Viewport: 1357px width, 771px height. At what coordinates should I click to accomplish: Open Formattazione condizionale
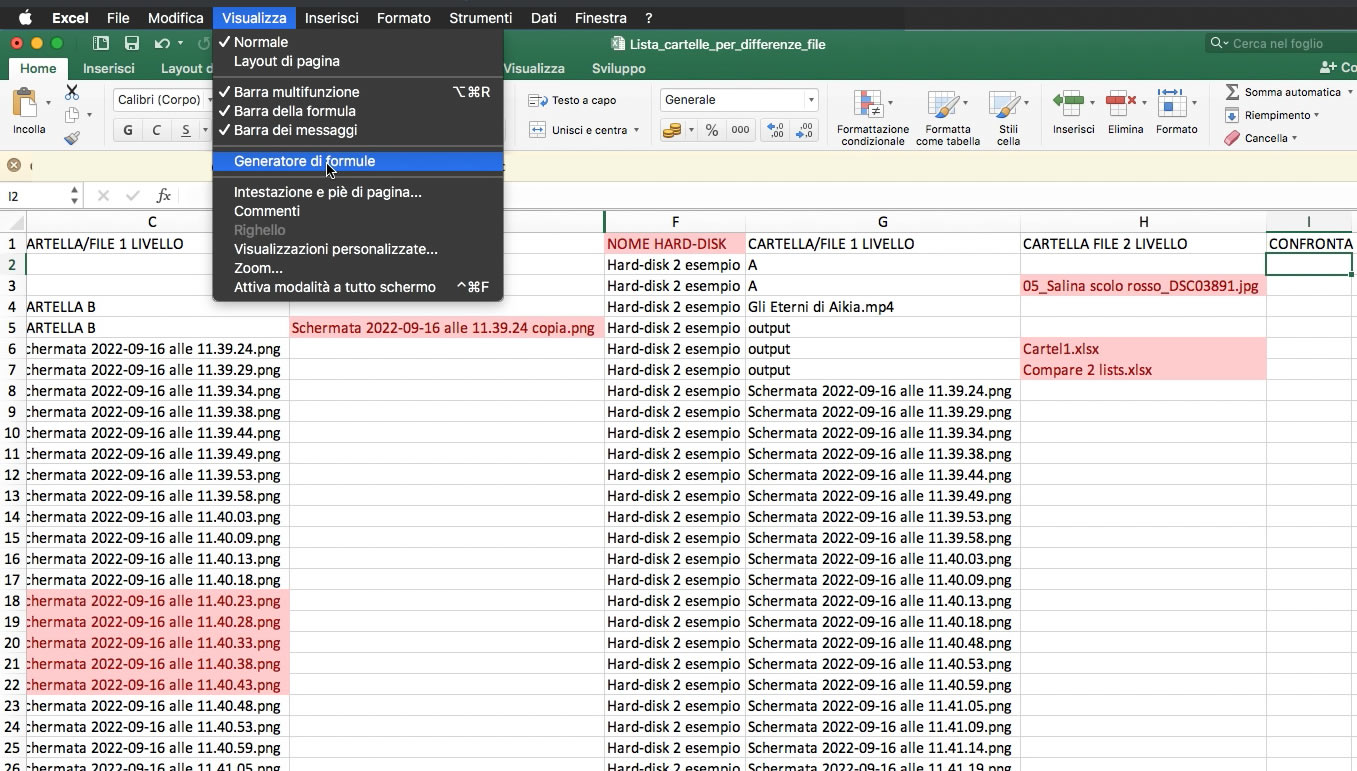[872, 118]
